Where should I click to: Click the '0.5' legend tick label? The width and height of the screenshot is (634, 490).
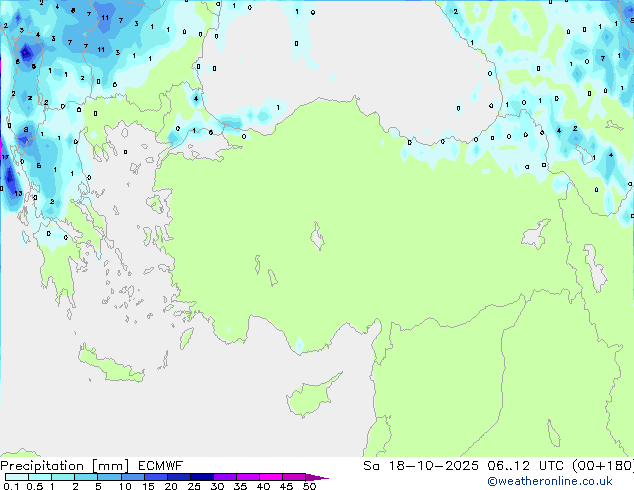point(35,486)
